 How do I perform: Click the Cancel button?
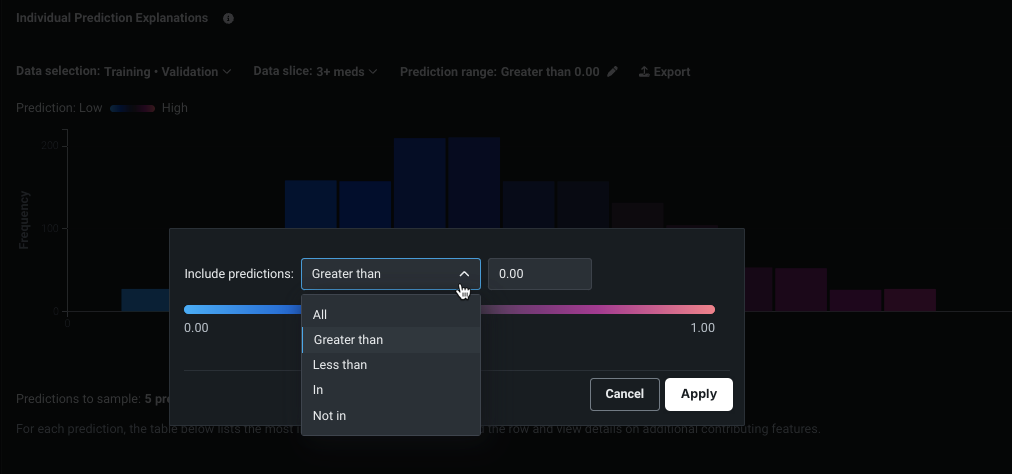click(x=625, y=394)
